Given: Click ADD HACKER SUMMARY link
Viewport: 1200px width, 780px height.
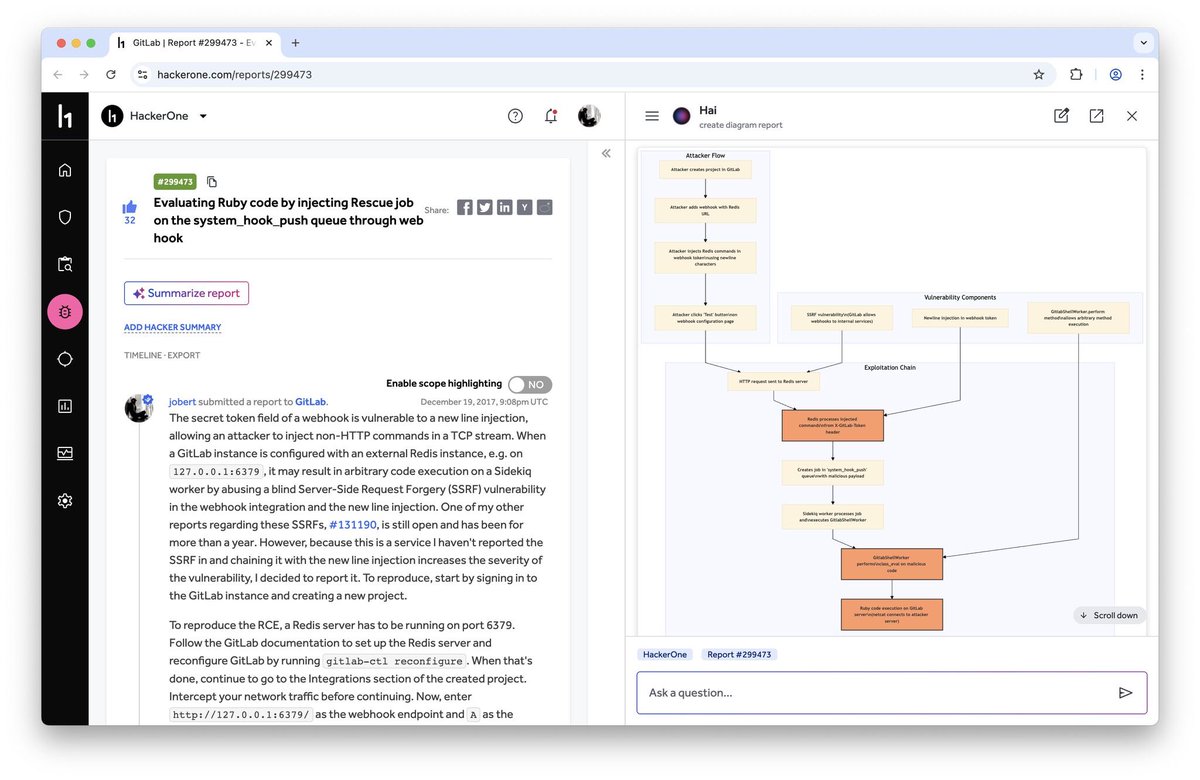Looking at the screenshot, I should pyautogui.click(x=173, y=327).
